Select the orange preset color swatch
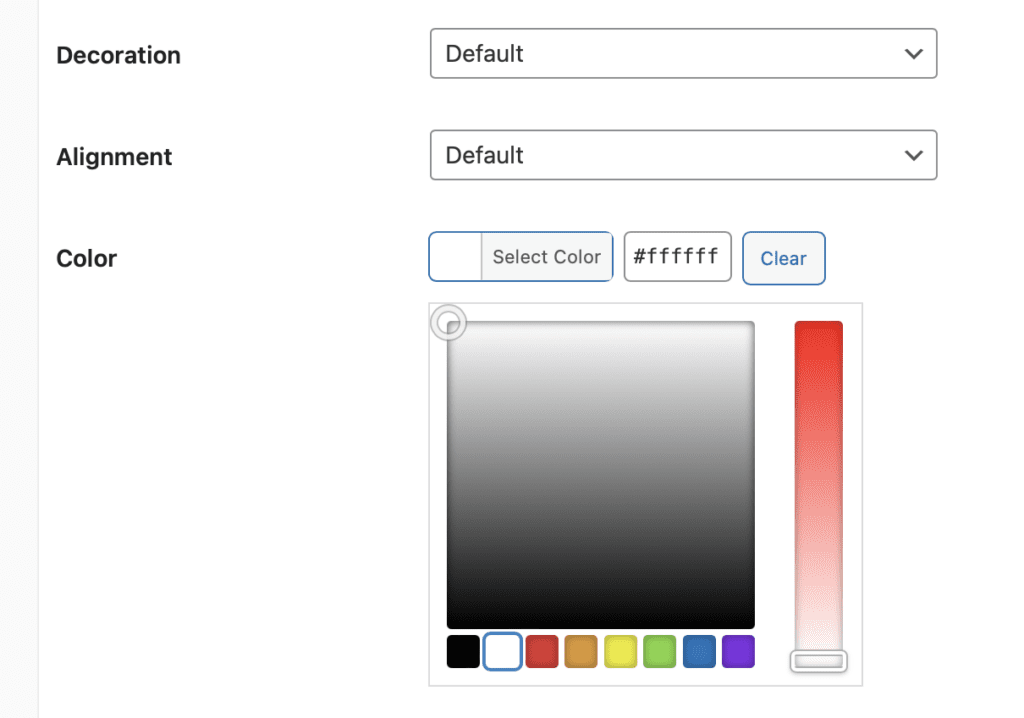This screenshot has height=718, width=1024. pos(581,651)
